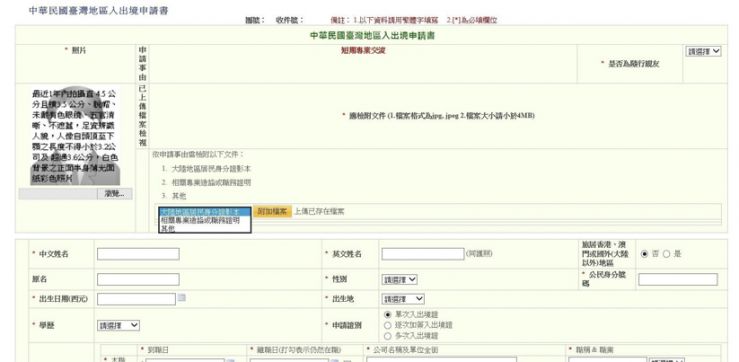Screen dimensions: 739x362
Task: Open calendar picker beside 出生日期 field
Action: (x=181, y=297)
